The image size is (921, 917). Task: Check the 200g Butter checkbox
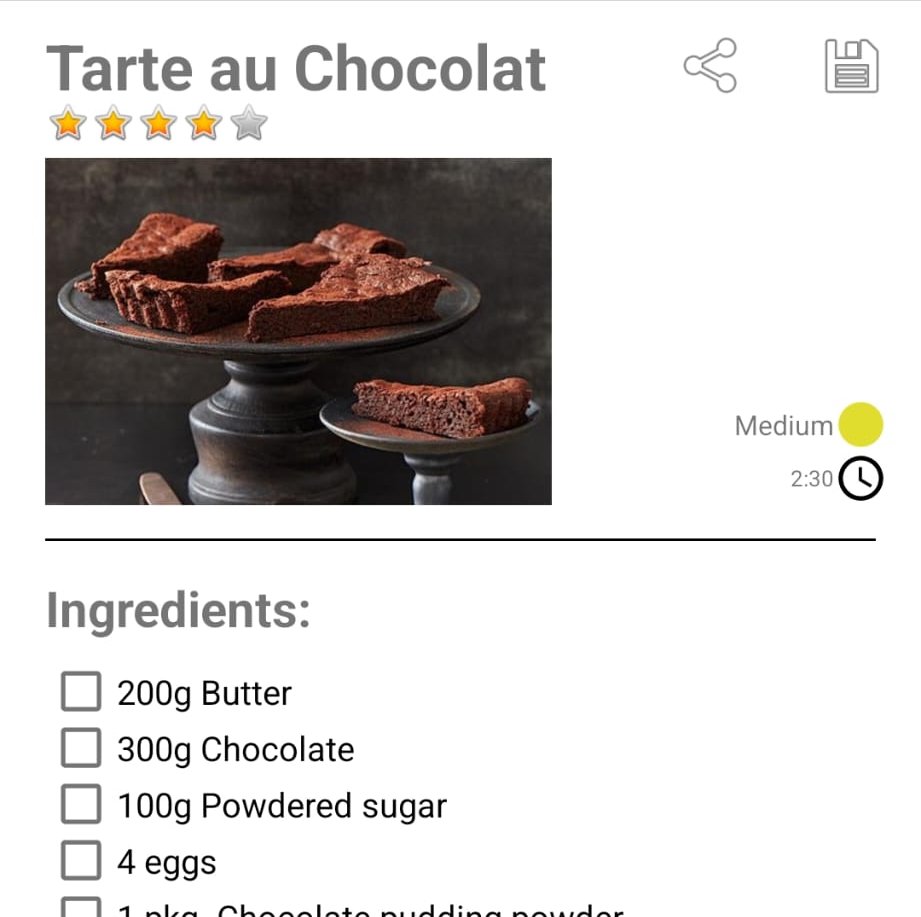pos(81,691)
